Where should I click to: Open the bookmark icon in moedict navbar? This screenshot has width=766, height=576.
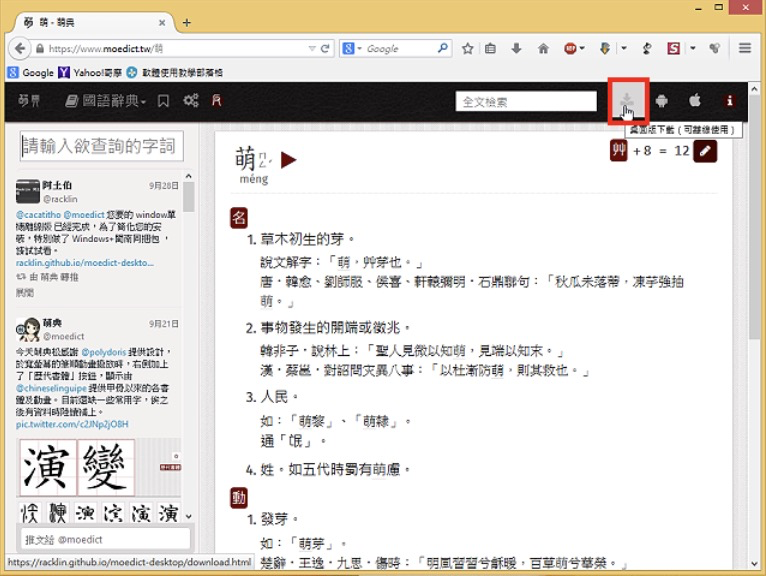click(x=163, y=101)
